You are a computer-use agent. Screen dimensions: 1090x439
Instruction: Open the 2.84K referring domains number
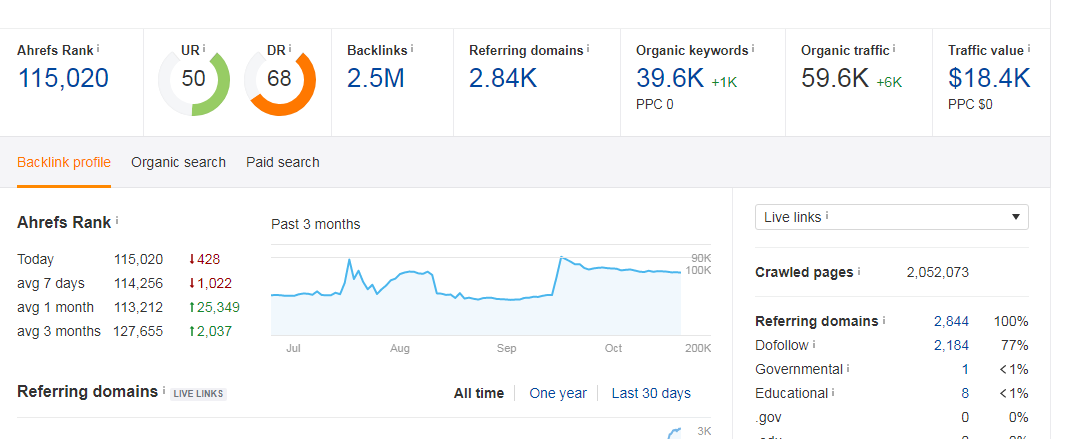tap(504, 78)
